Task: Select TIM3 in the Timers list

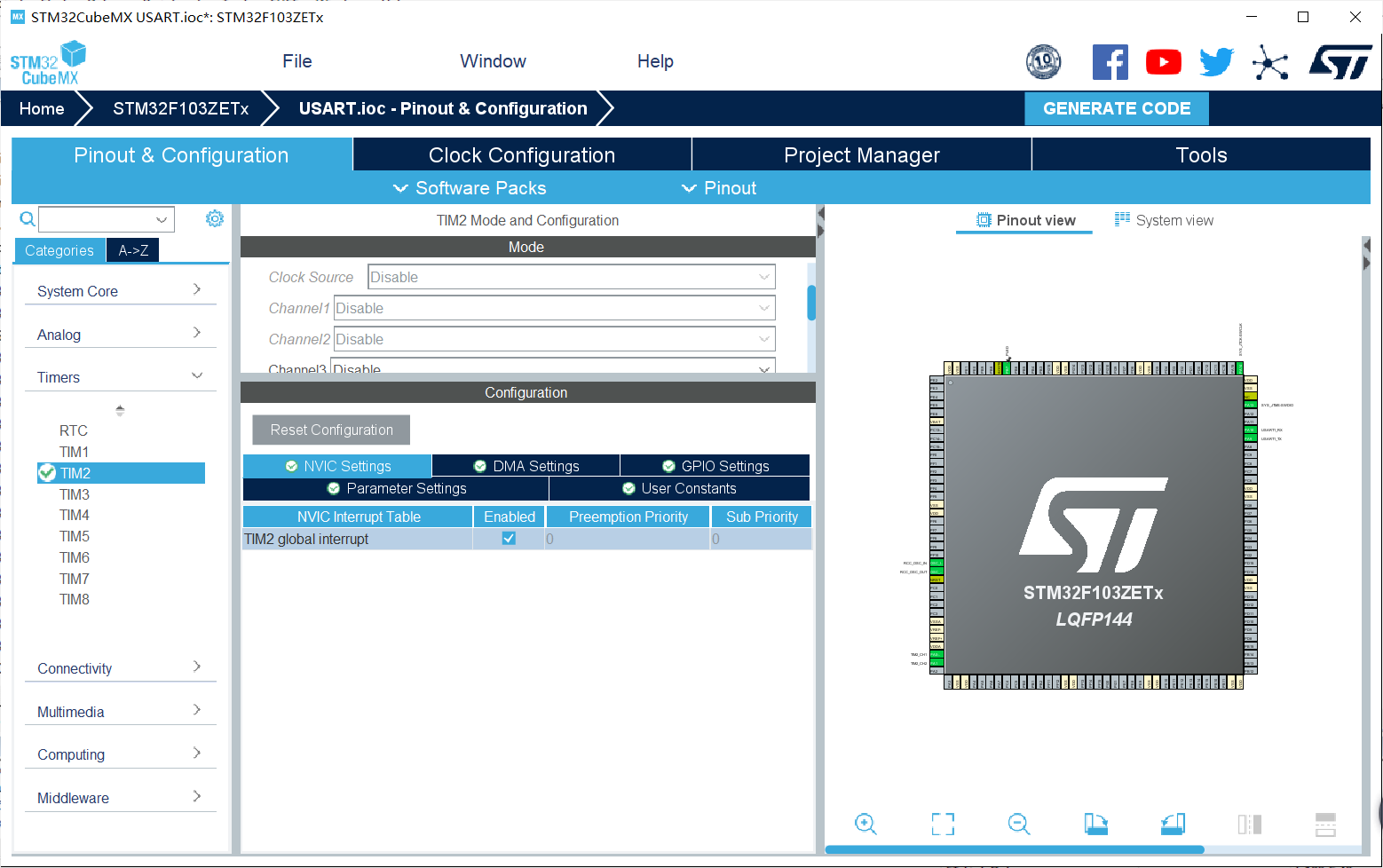Action: click(75, 494)
